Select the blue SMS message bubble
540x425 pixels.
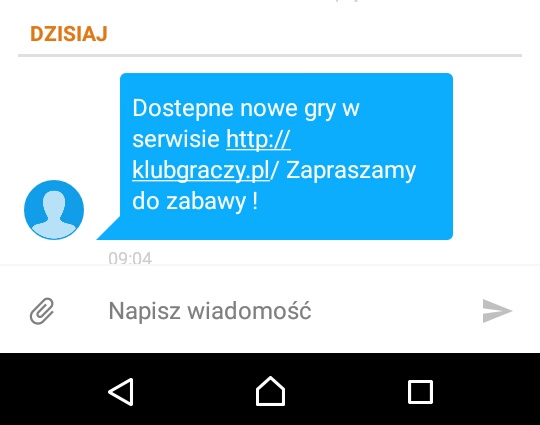286,156
